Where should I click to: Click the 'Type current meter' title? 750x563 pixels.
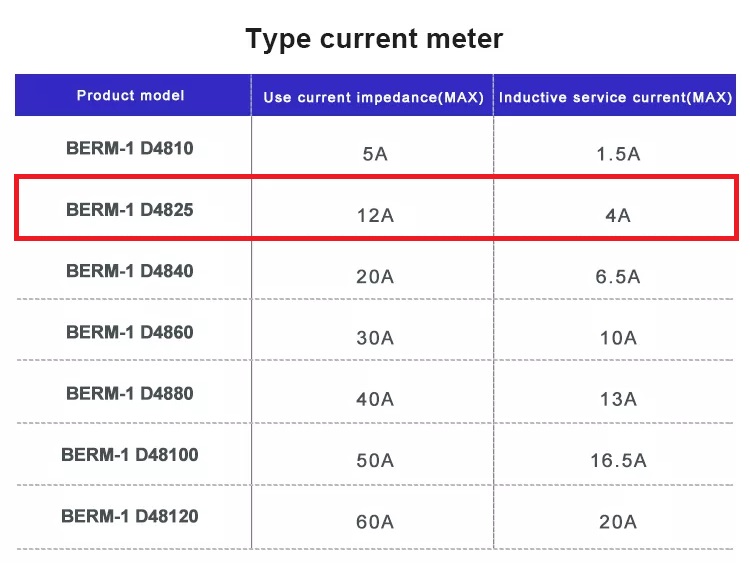pos(374,39)
